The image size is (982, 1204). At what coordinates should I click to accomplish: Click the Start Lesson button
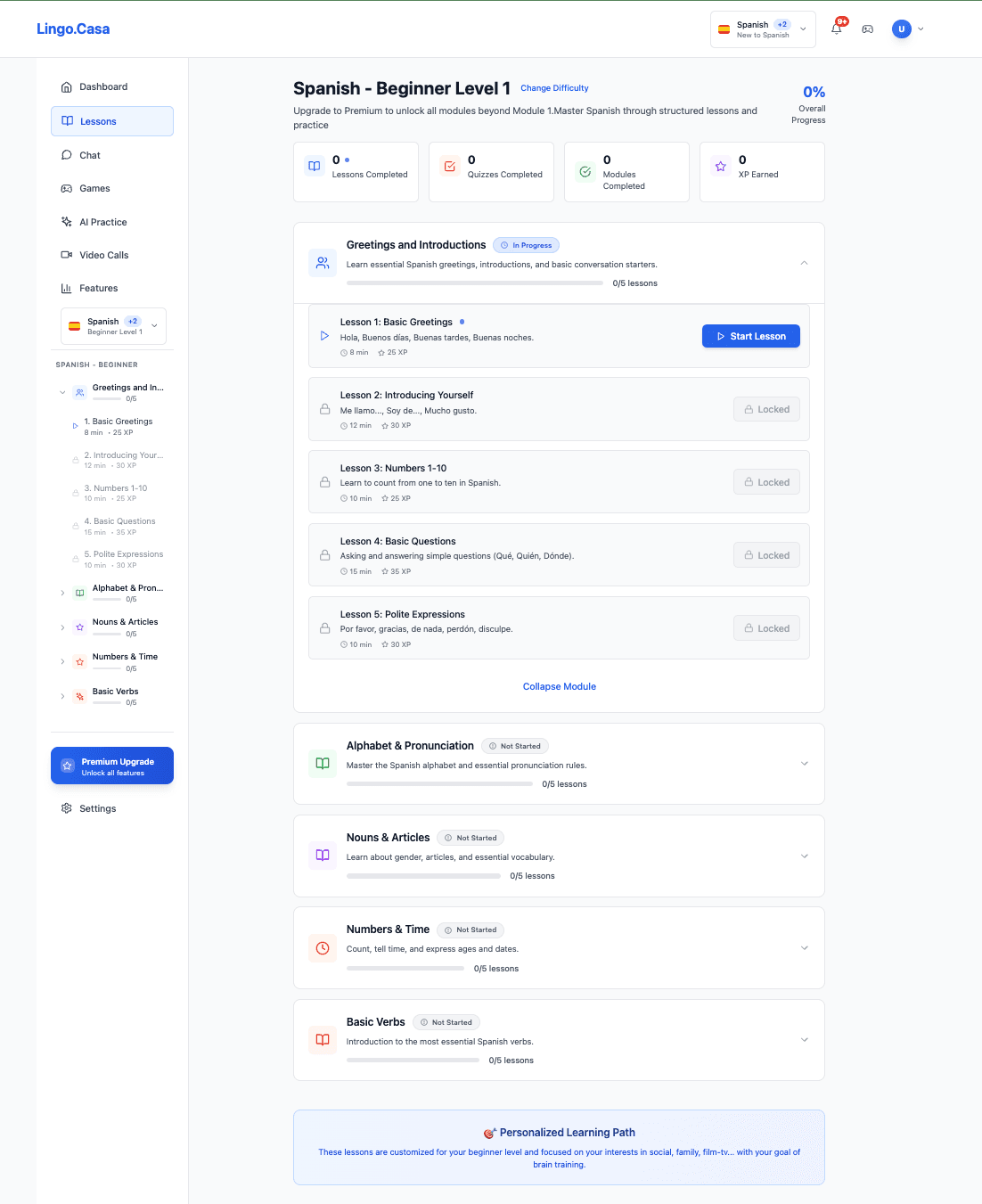coord(750,336)
